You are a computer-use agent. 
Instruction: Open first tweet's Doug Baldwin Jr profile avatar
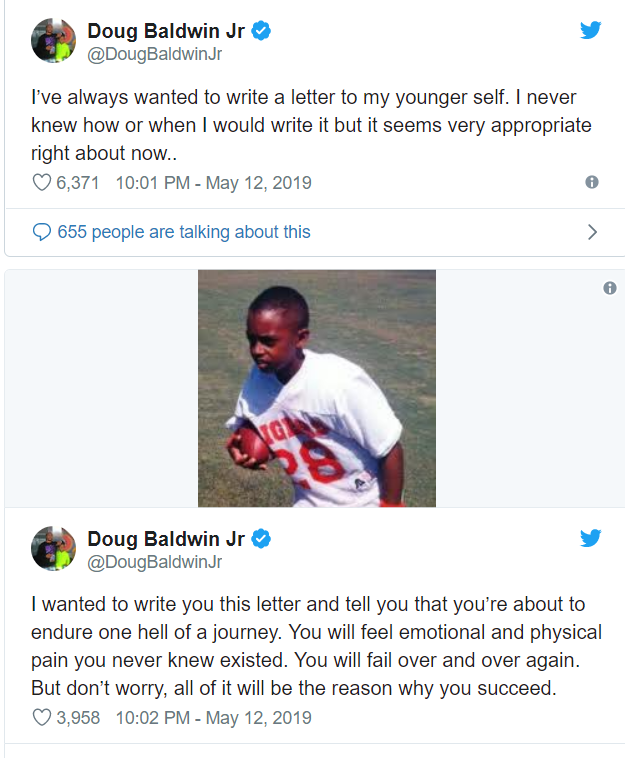pyautogui.click(x=53, y=41)
